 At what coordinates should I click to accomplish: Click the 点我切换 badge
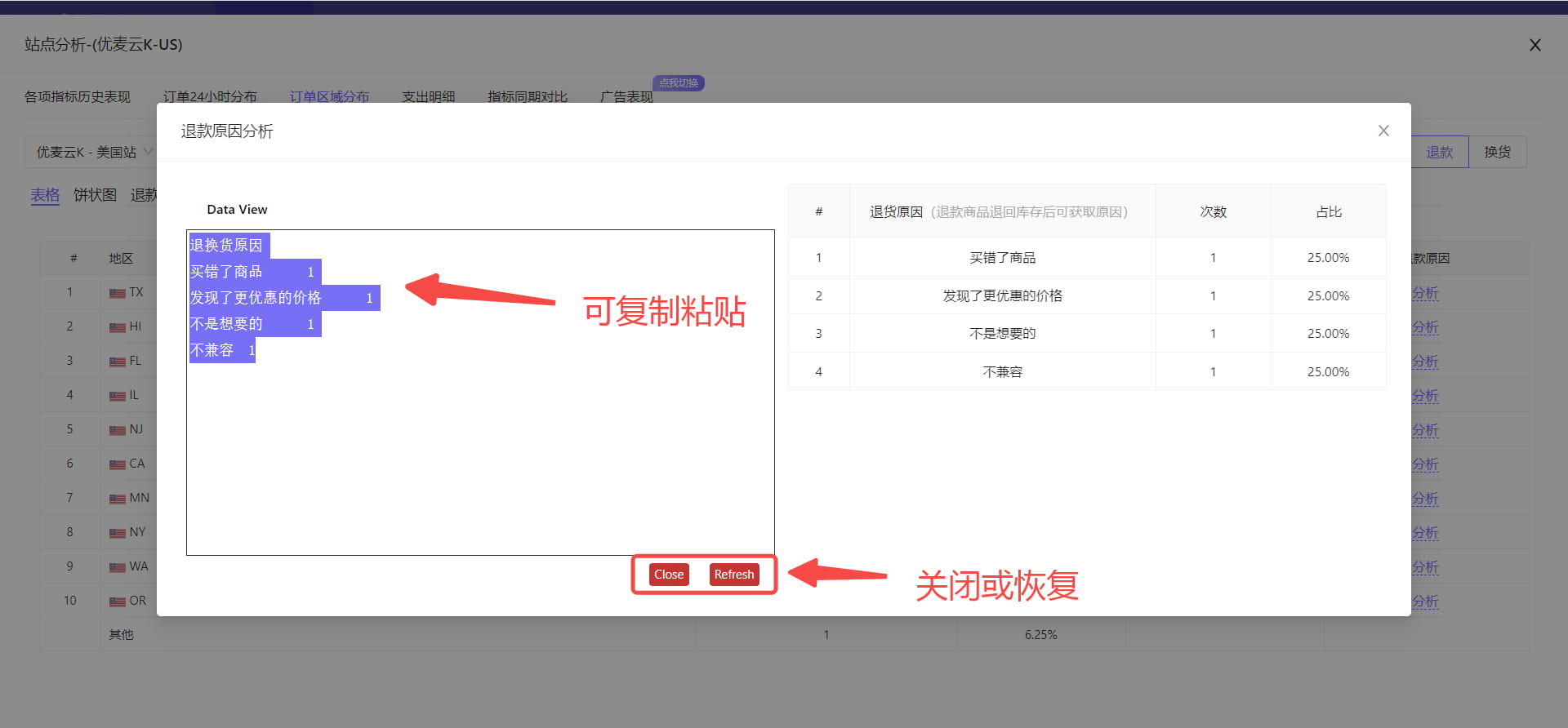(679, 82)
